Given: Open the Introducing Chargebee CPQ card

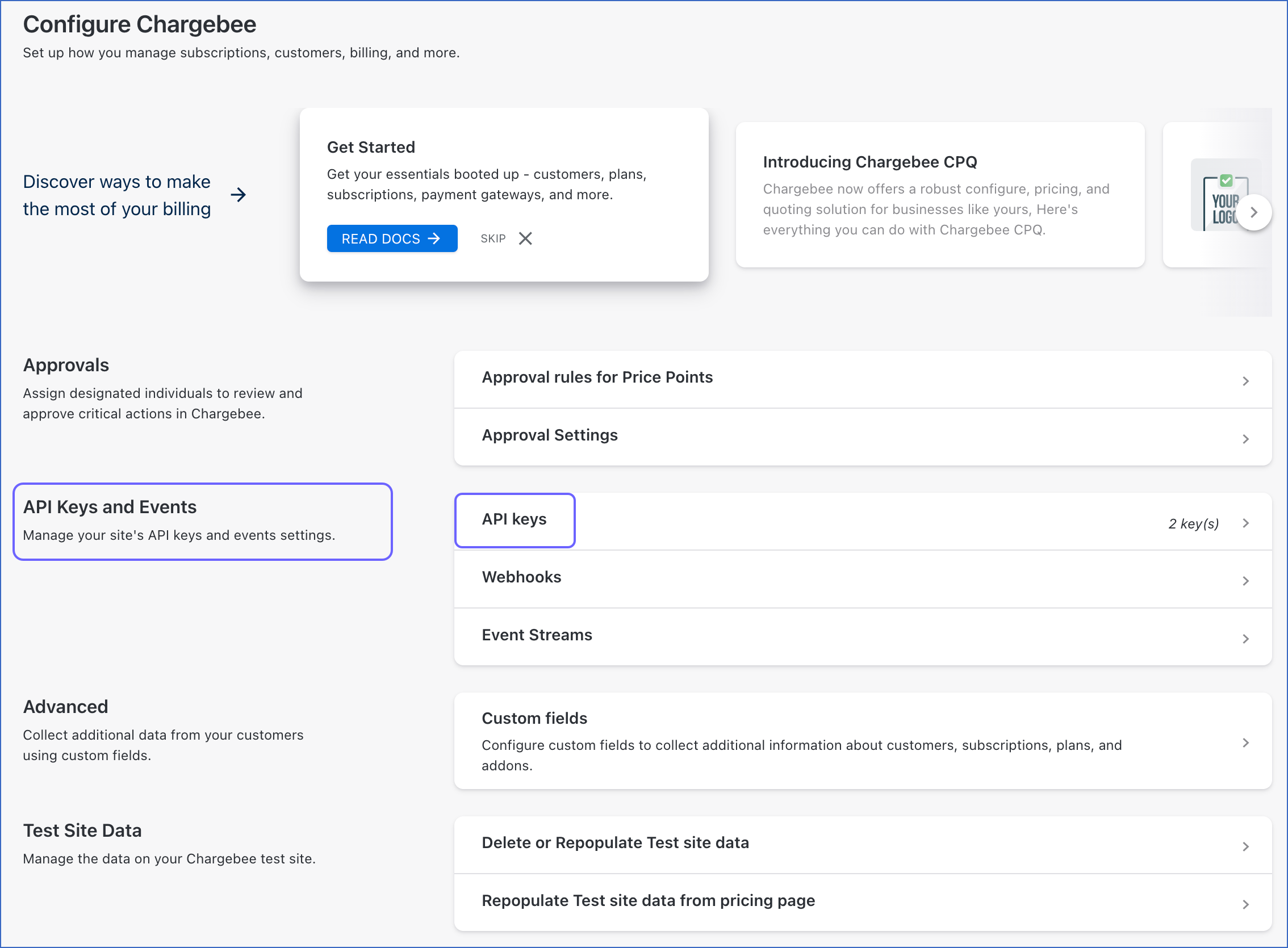Looking at the screenshot, I should (x=940, y=195).
